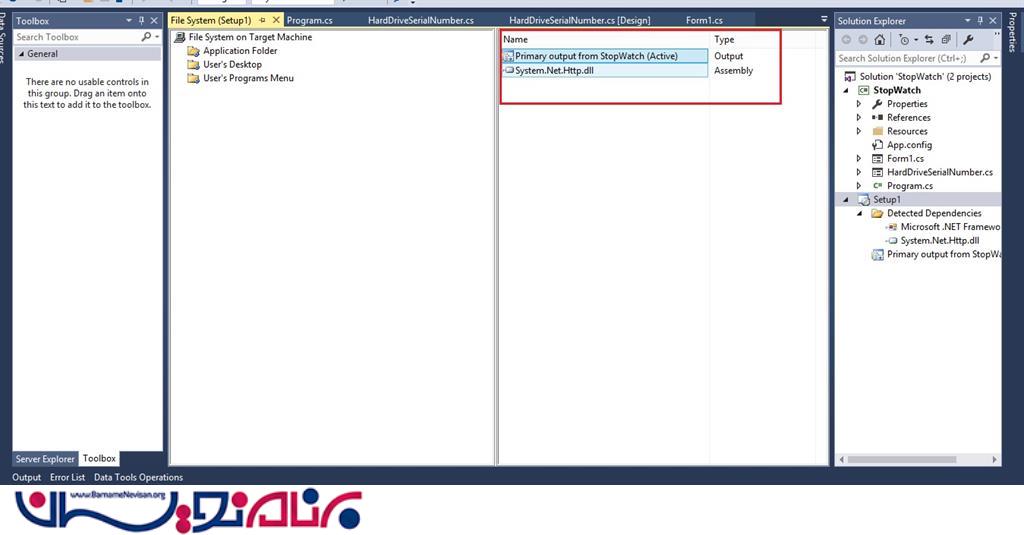Click the Application Folder icon in file system tree
This screenshot has width=1024, height=535.
coord(193,51)
